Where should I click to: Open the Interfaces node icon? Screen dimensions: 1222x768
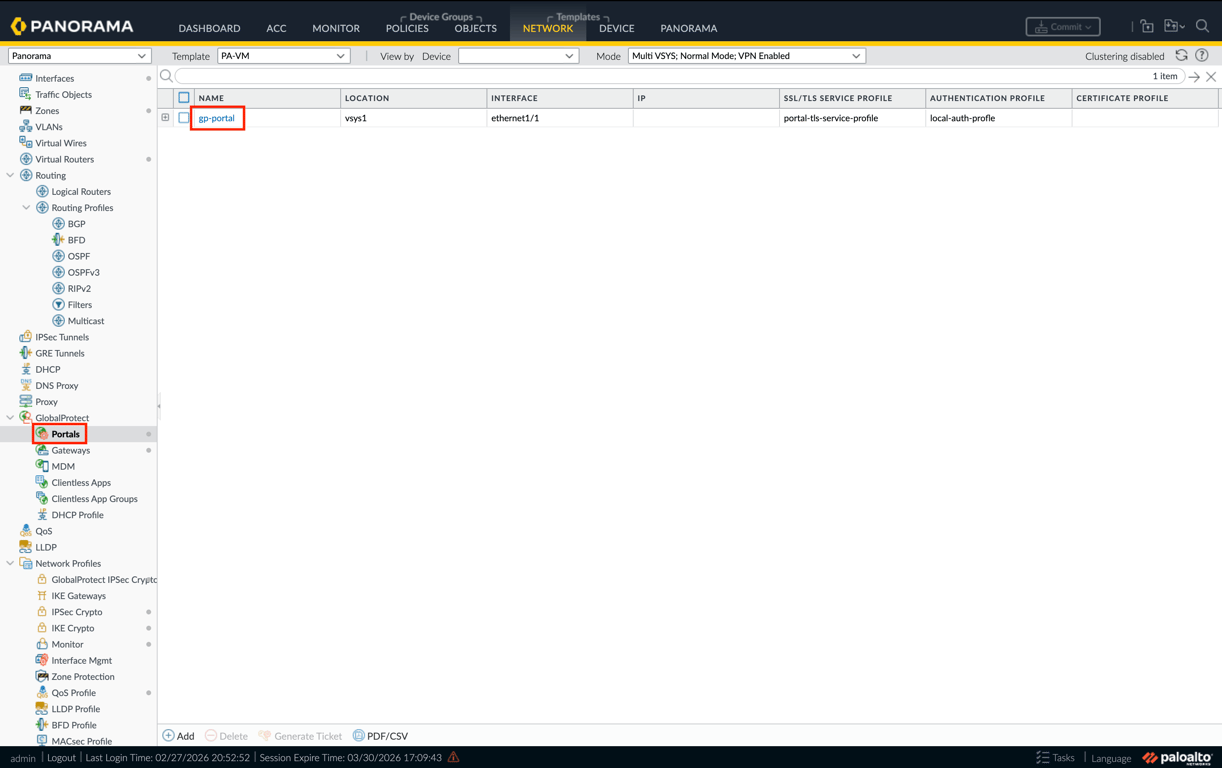pyautogui.click(x=26, y=78)
